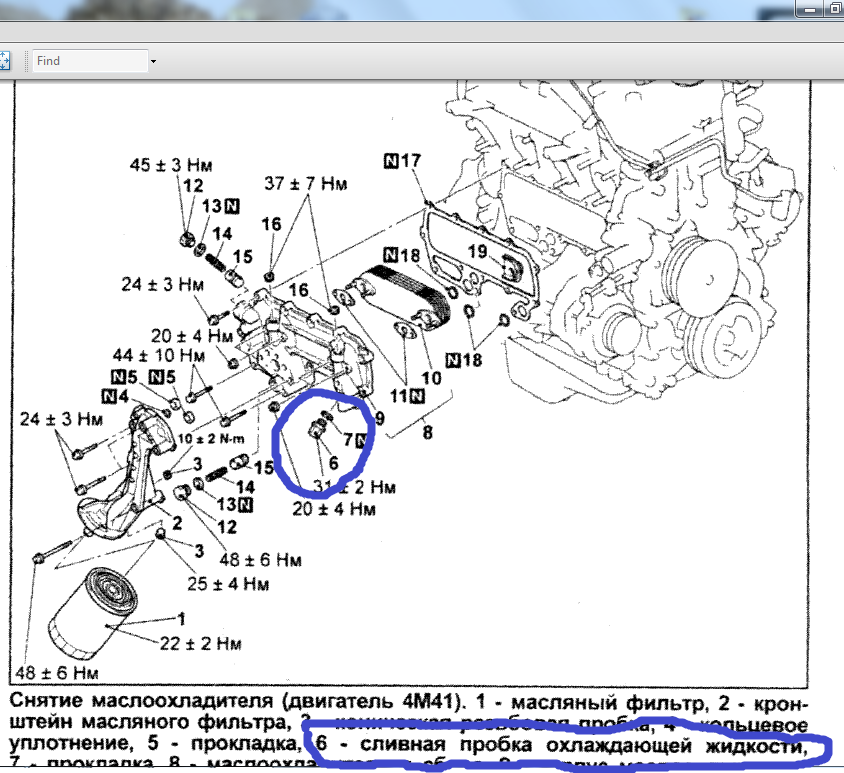Click the fit-page arrows toolbar icon
844x773 pixels.
pos(4,61)
